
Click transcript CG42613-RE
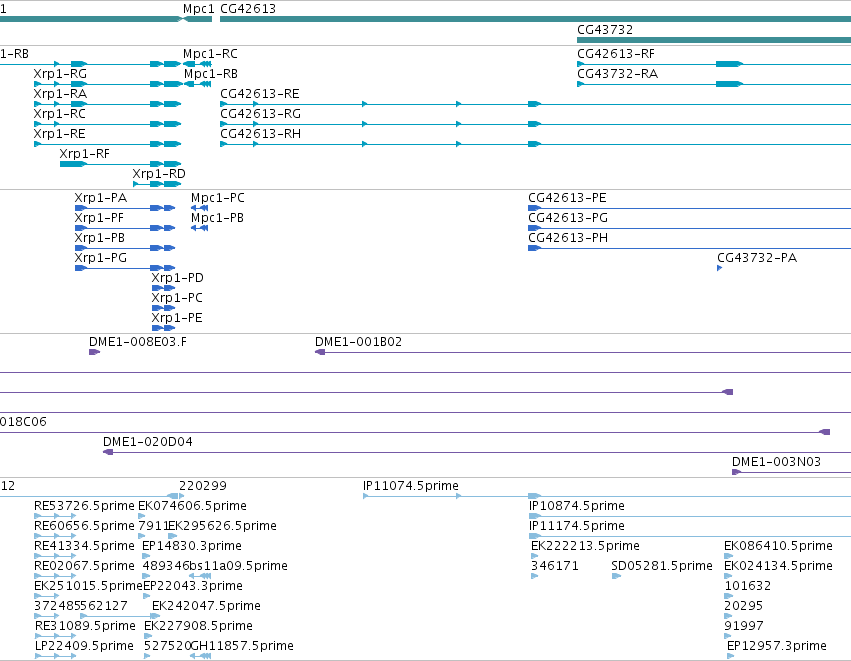tap(260, 94)
